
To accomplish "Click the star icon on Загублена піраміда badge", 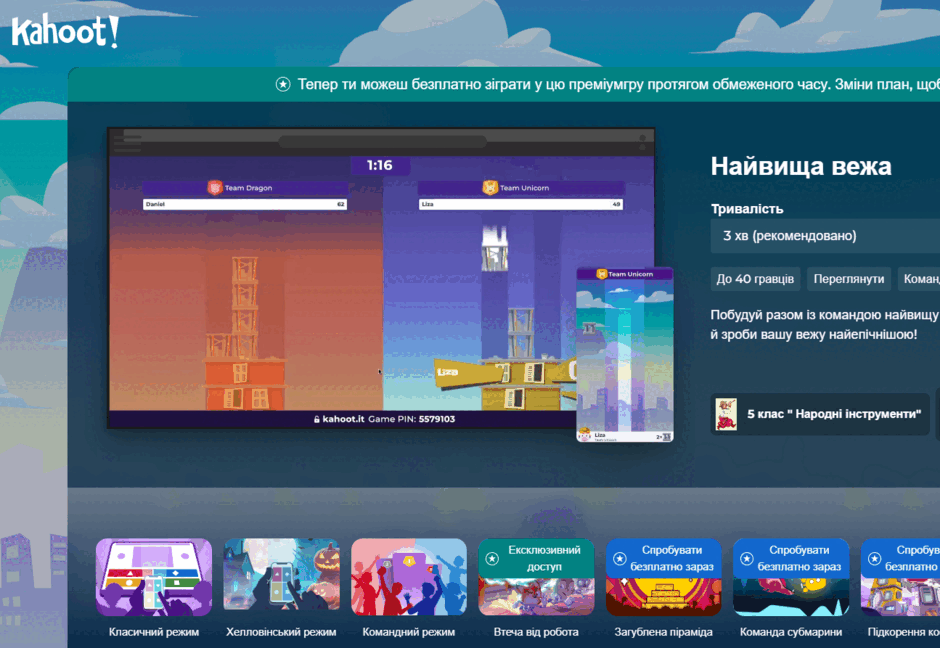I will click(x=619, y=558).
